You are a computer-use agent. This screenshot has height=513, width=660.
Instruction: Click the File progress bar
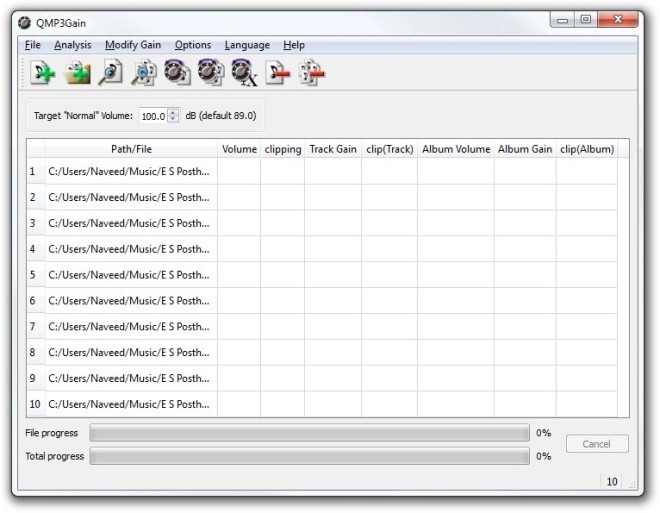(309, 433)
